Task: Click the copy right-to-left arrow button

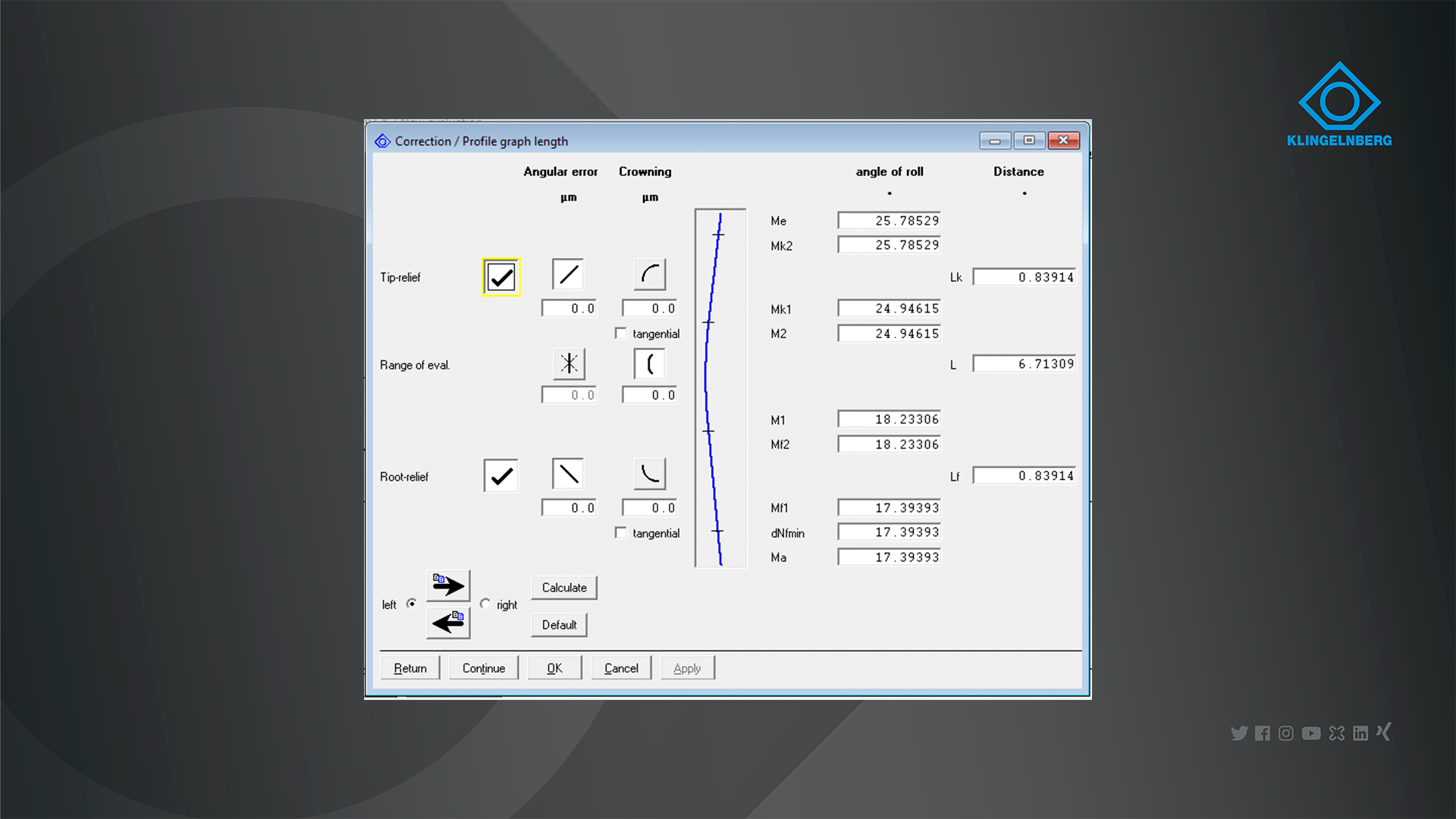Action: 448,623
